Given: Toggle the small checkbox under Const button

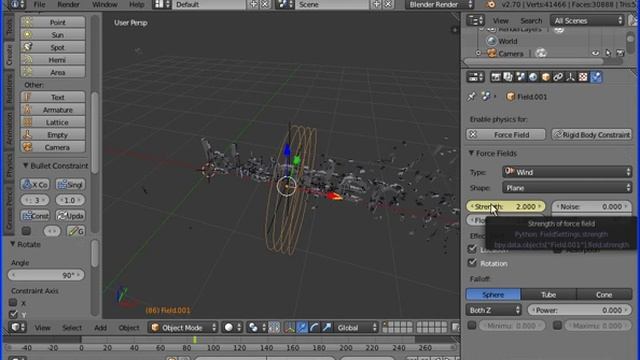Looking at the screenshot, I should pos(26,231).
